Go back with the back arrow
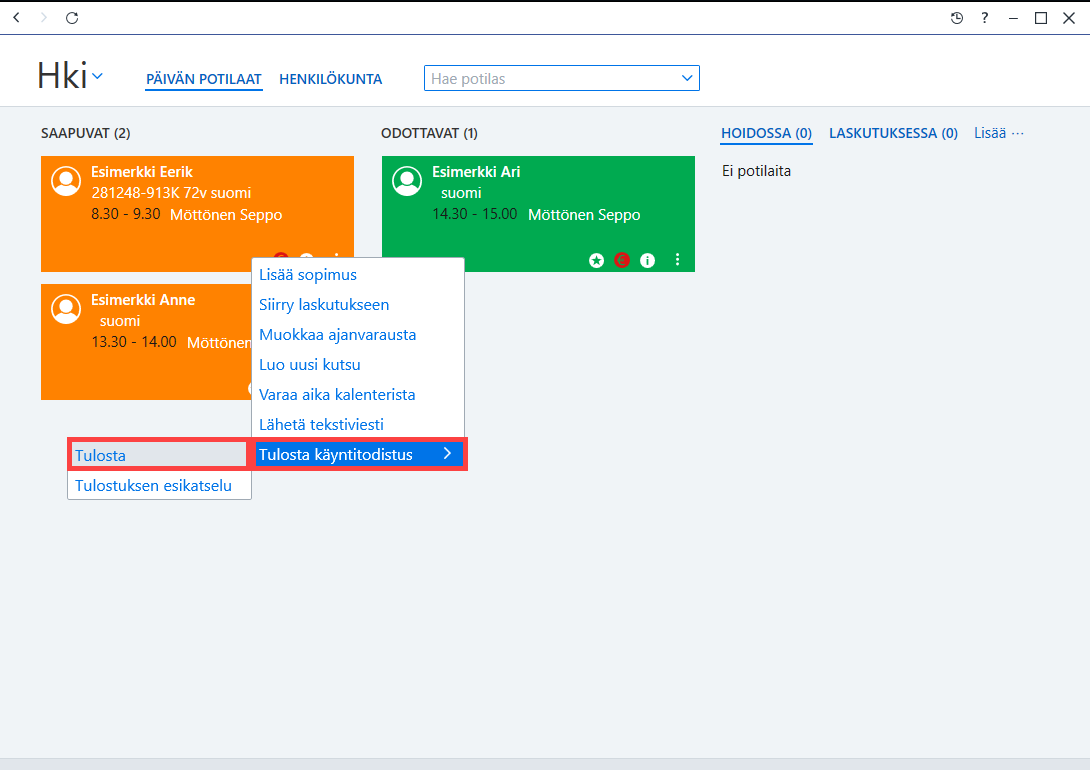The height and width of the screenshot is (770, 1090). pyautogui.click(x=17, y=17)
